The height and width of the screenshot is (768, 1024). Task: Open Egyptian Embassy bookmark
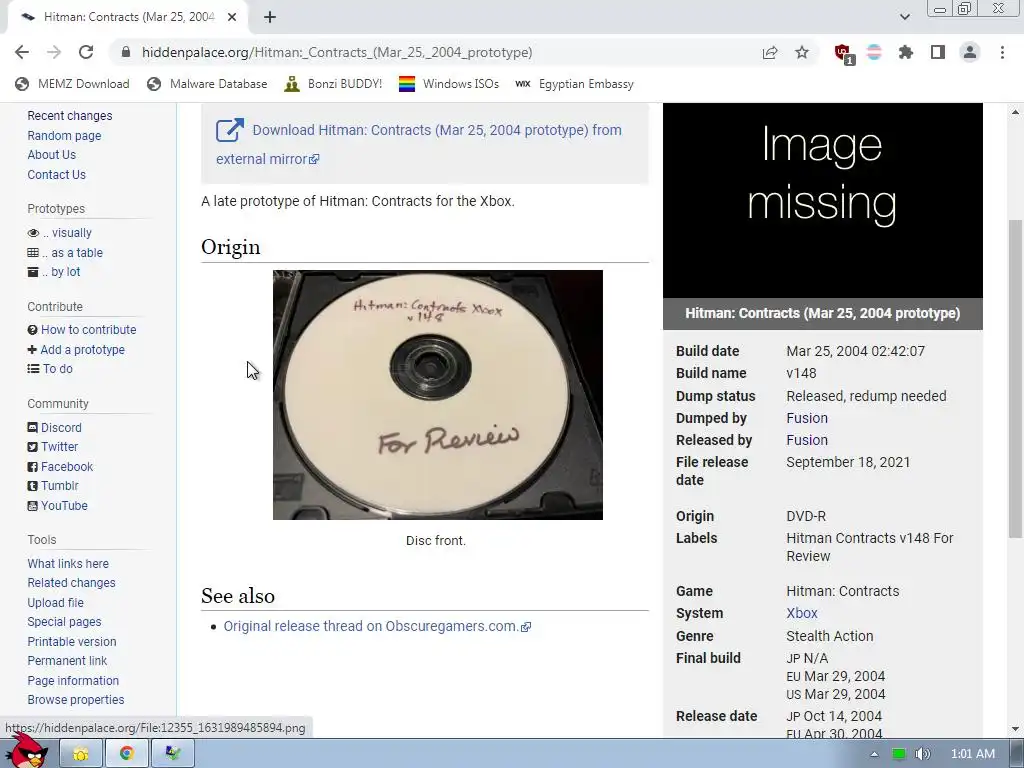(x=574, y=84)
